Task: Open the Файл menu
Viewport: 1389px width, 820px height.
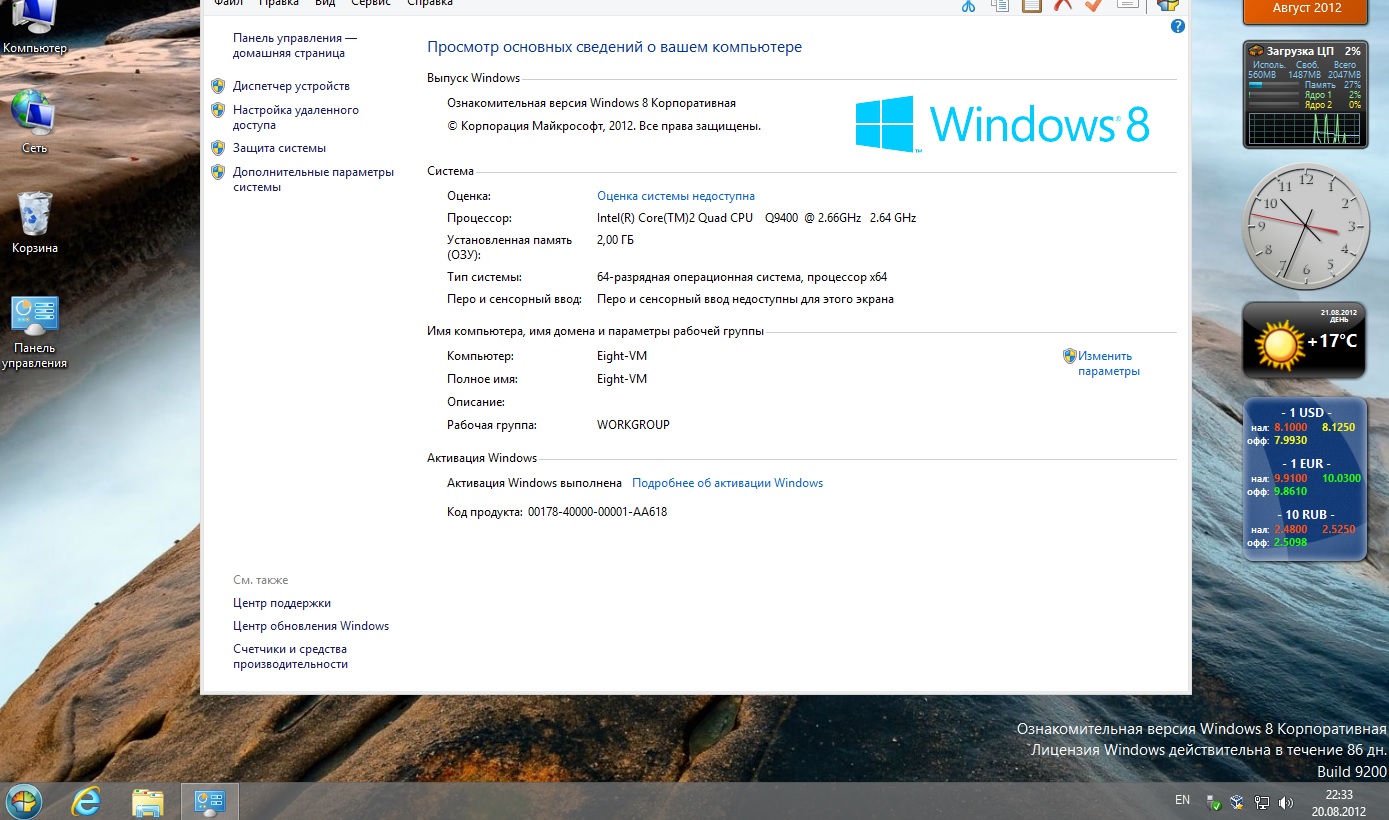Action: 229,3
